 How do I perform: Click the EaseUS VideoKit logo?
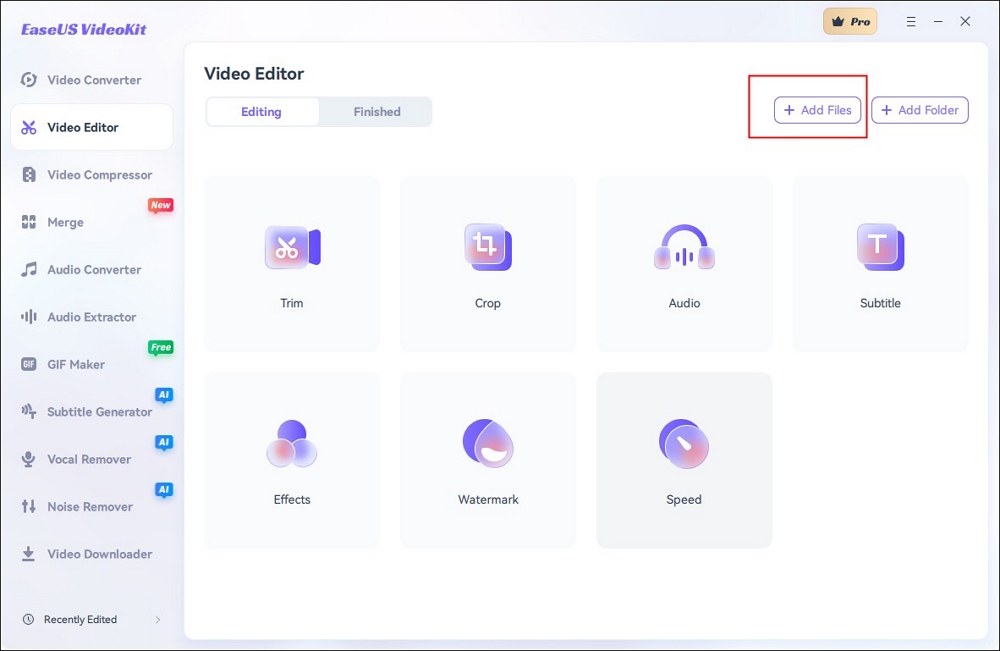click(x=84, y=29)
